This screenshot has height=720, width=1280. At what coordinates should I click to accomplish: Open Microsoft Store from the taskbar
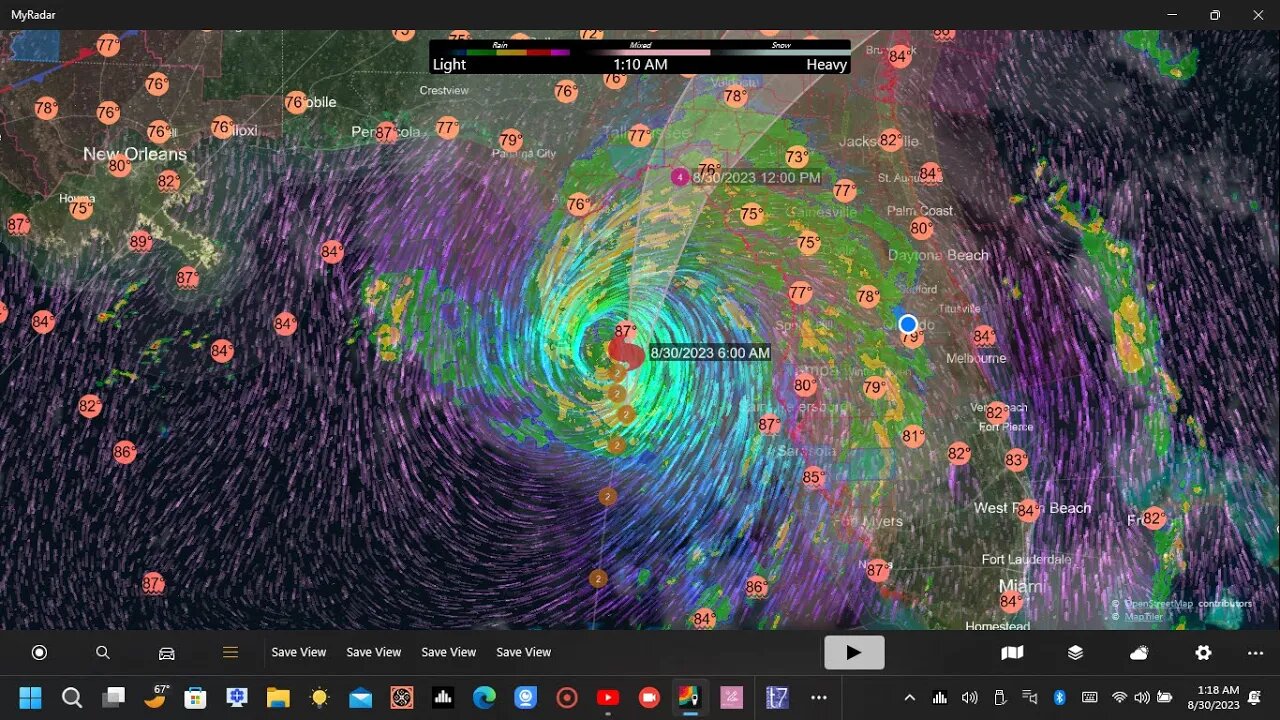point(196,697)
